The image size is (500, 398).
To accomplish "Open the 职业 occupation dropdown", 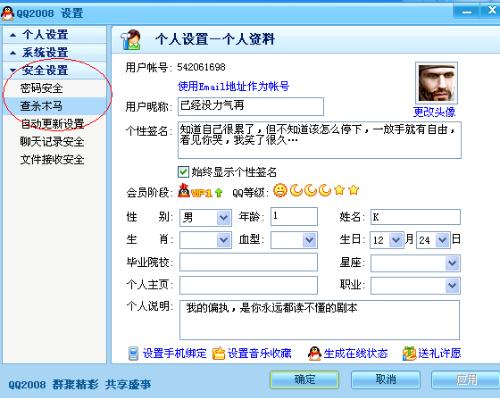I will (452, 286).
